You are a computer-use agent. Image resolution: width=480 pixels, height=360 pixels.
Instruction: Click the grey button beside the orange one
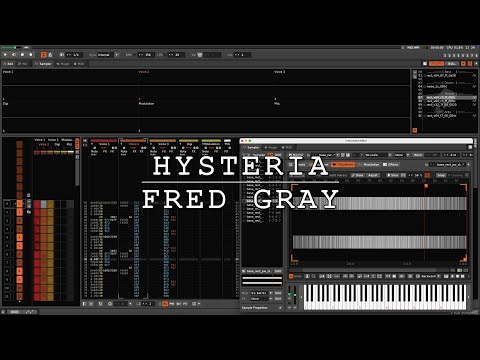coord(452,64)
